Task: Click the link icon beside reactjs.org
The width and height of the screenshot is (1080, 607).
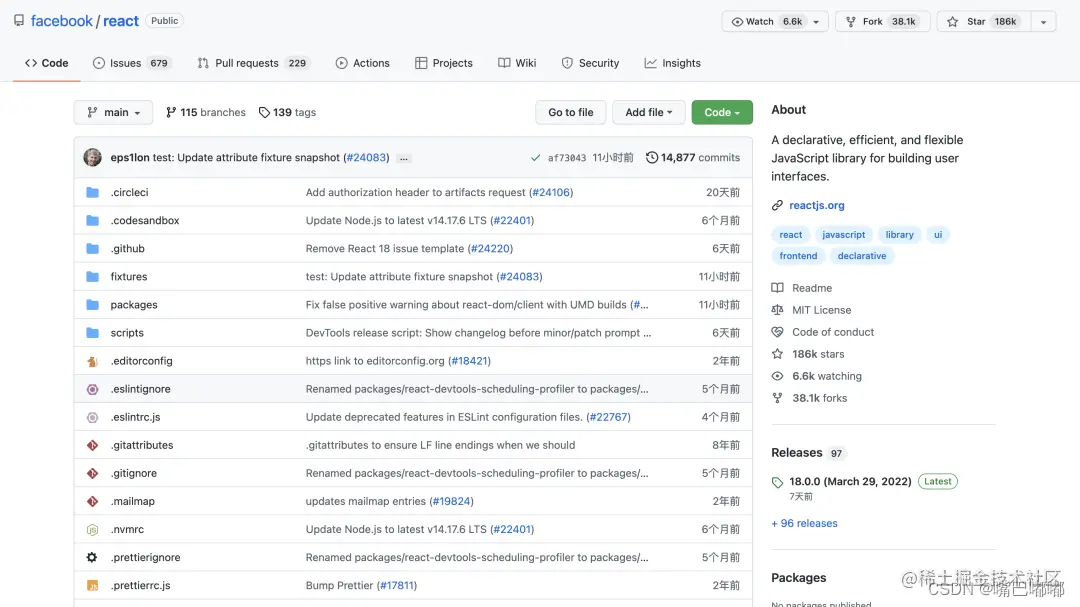Action: click(x=777, y=205)
